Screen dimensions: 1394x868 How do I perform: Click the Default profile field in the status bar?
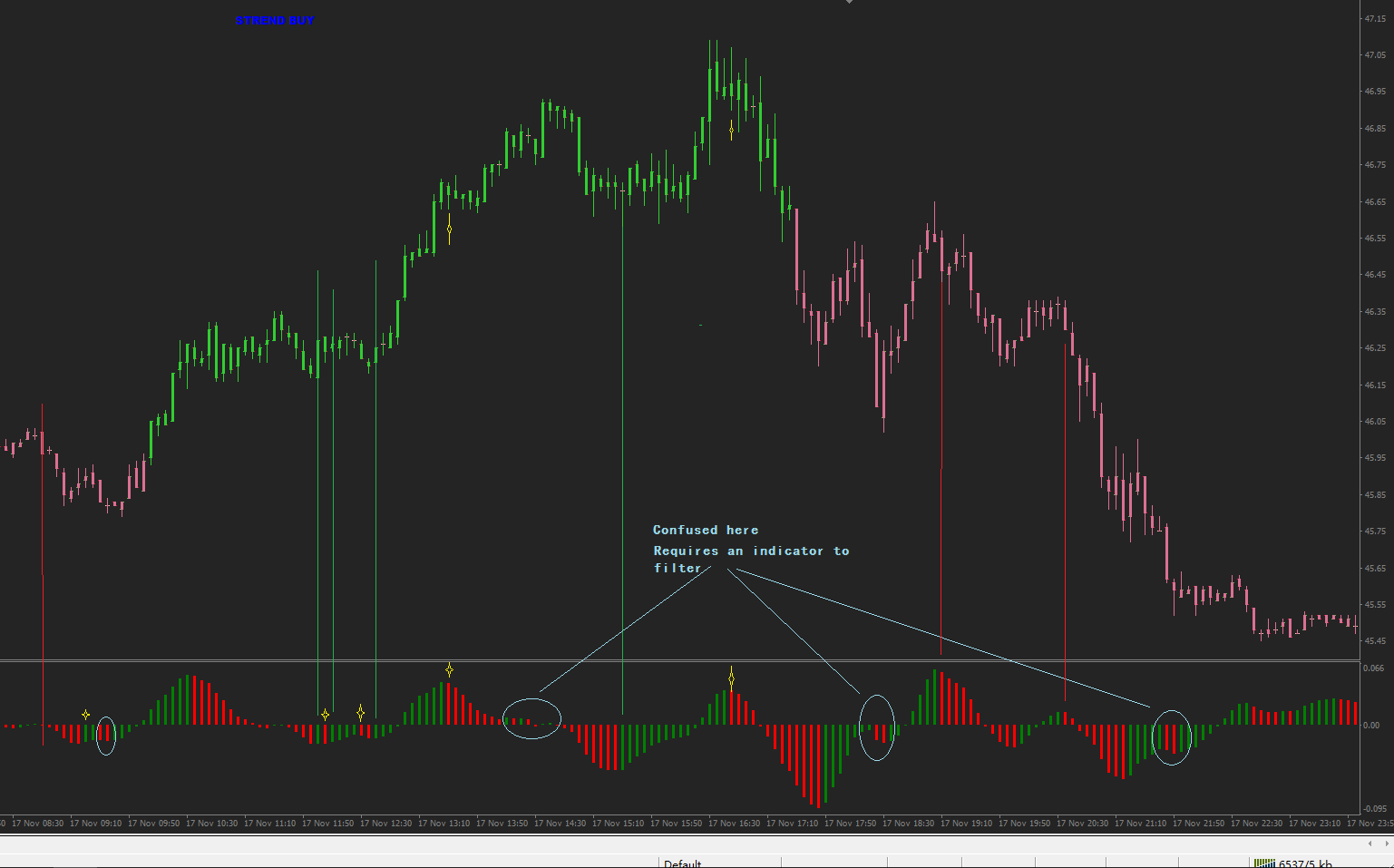(x=719, y=863)
